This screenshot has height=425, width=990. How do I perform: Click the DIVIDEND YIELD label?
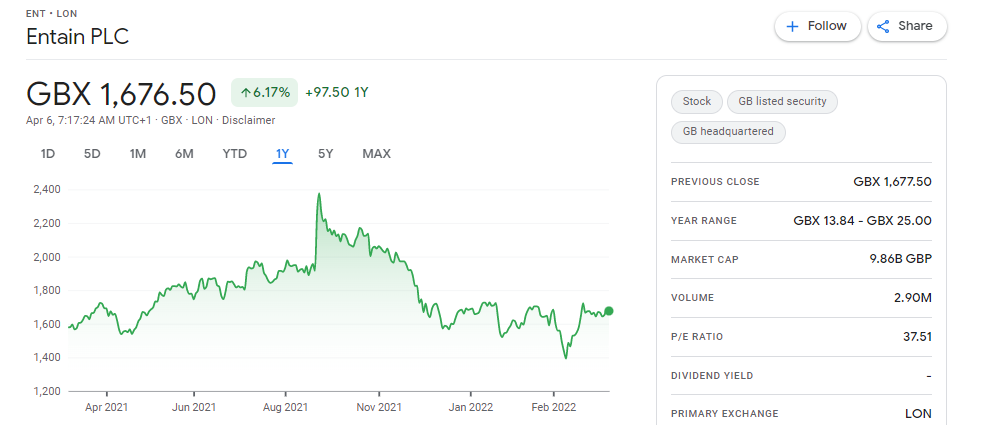712,376
